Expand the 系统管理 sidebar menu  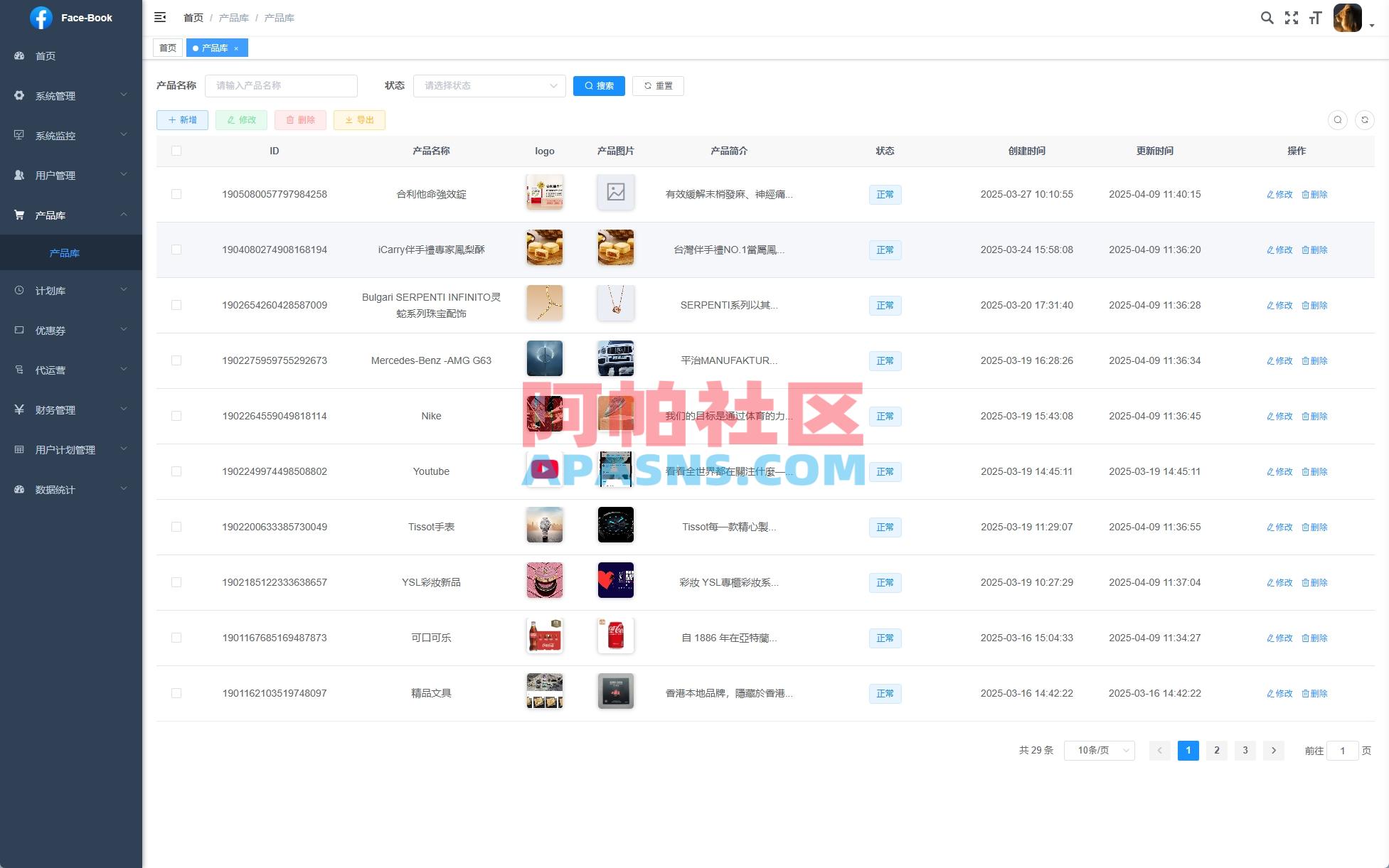pyautogui.click(x=71, y=95)
